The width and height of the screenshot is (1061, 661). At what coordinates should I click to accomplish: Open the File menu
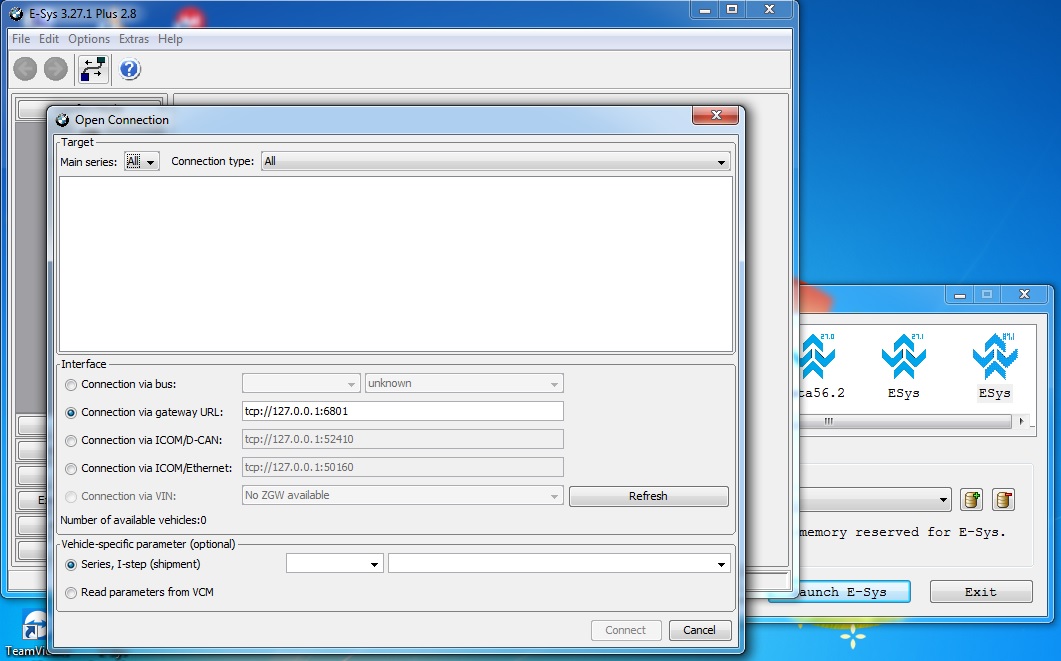[21, 39]
